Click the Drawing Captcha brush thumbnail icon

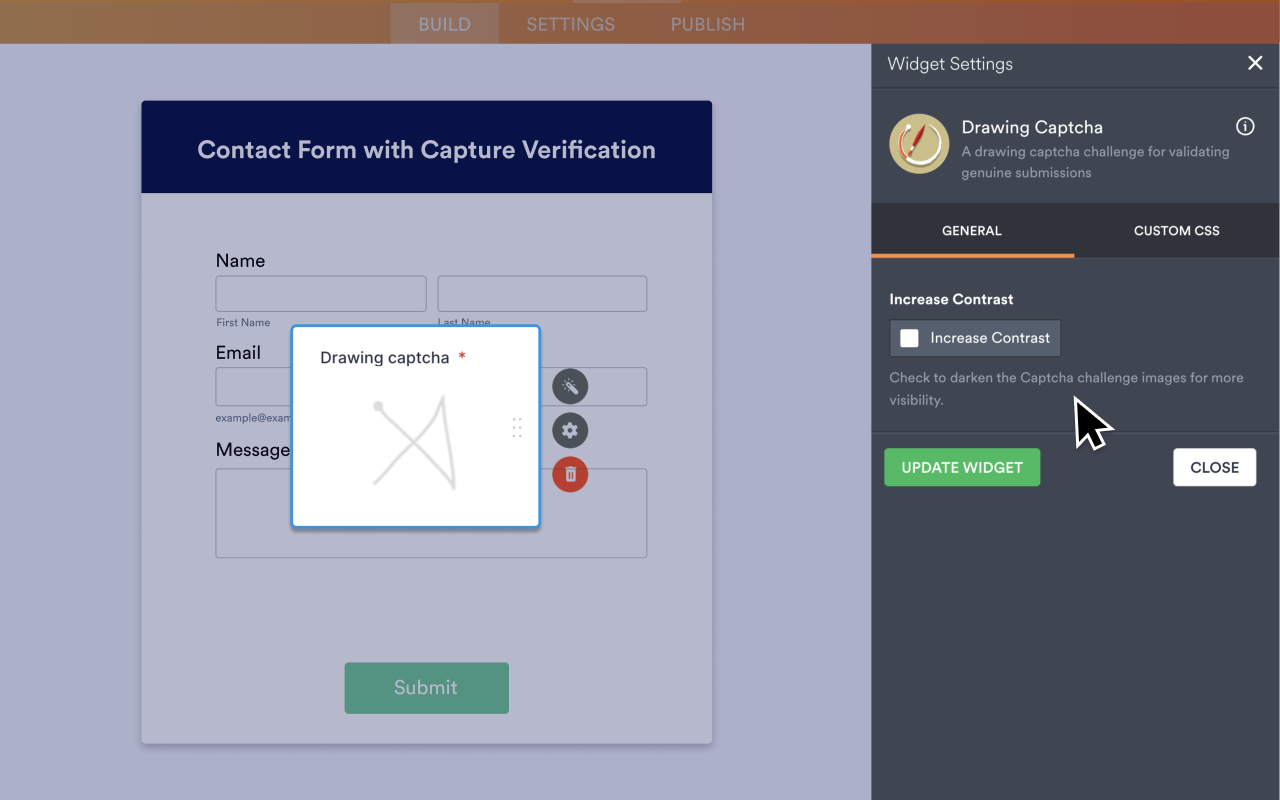919,143
